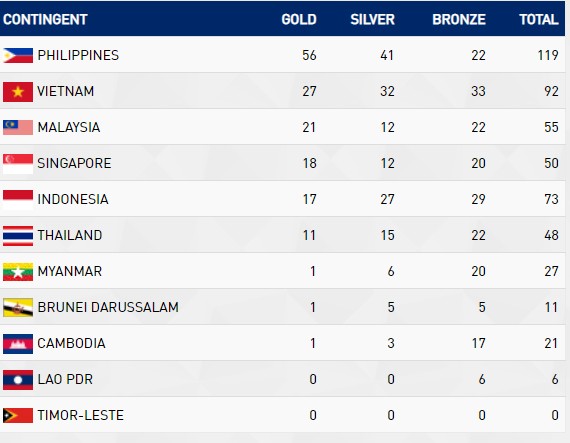The width and height of the screenshot is (570, 443).
Task: Sort by the GOLD column header
Action: point(299,19)
